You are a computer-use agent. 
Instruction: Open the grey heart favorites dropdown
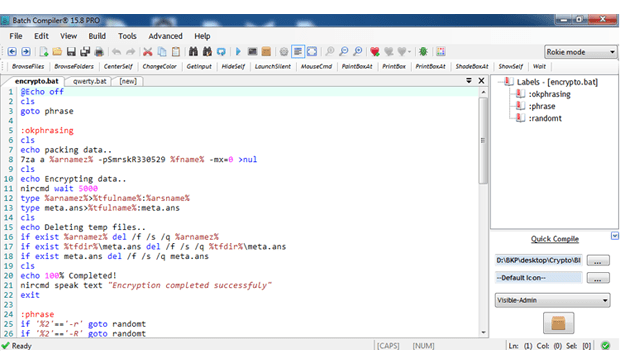click(x=404, y=52)
